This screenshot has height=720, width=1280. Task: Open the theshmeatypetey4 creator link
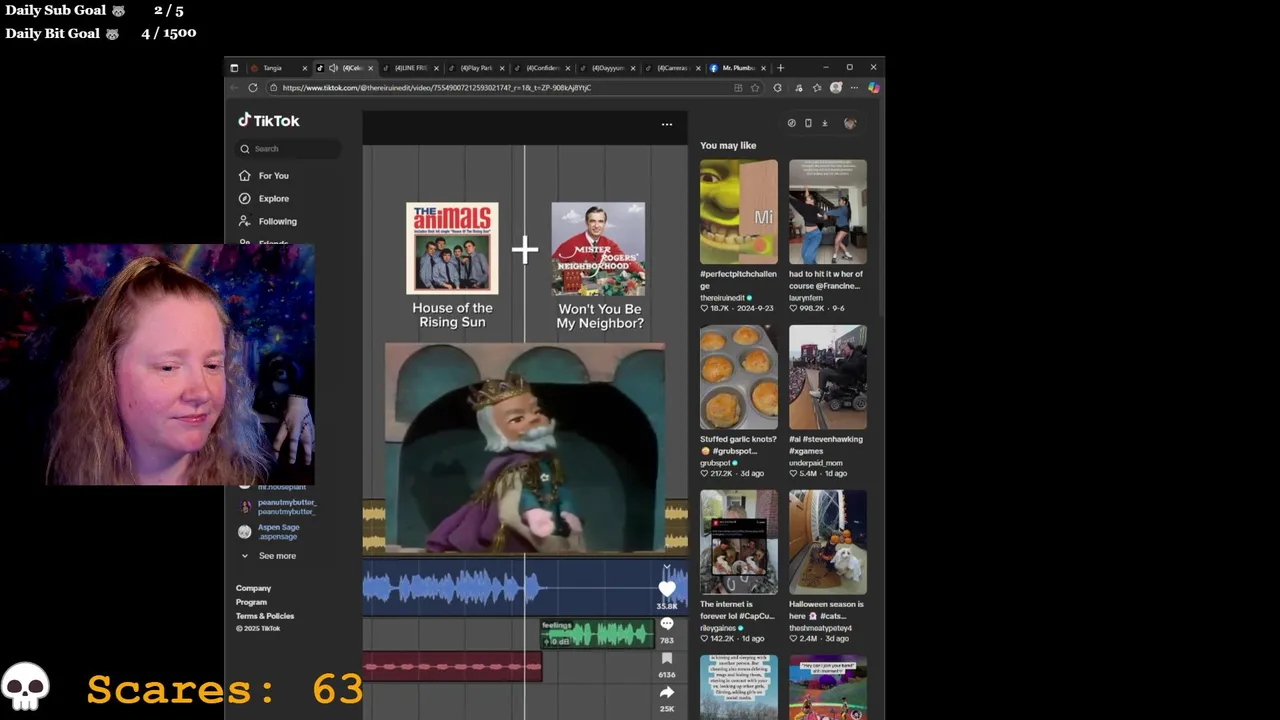click(820, 628)
